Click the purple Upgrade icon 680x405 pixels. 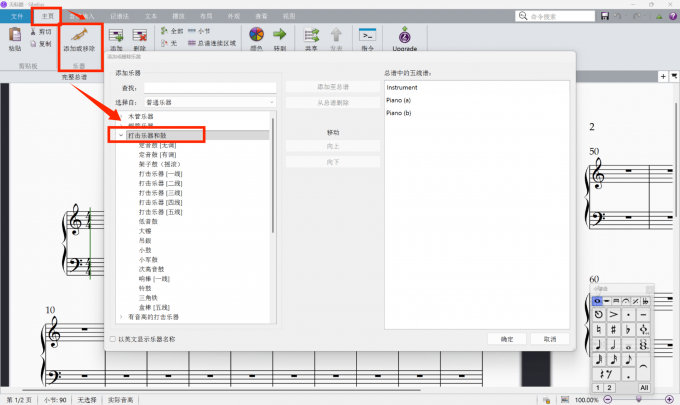coord(405,35)
